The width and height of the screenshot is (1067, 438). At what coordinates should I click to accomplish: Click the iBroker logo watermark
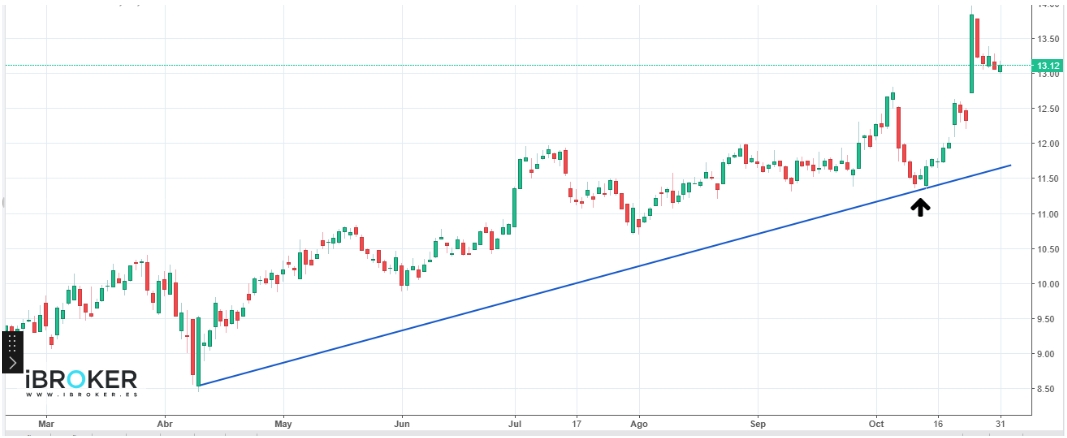point(80,381)
